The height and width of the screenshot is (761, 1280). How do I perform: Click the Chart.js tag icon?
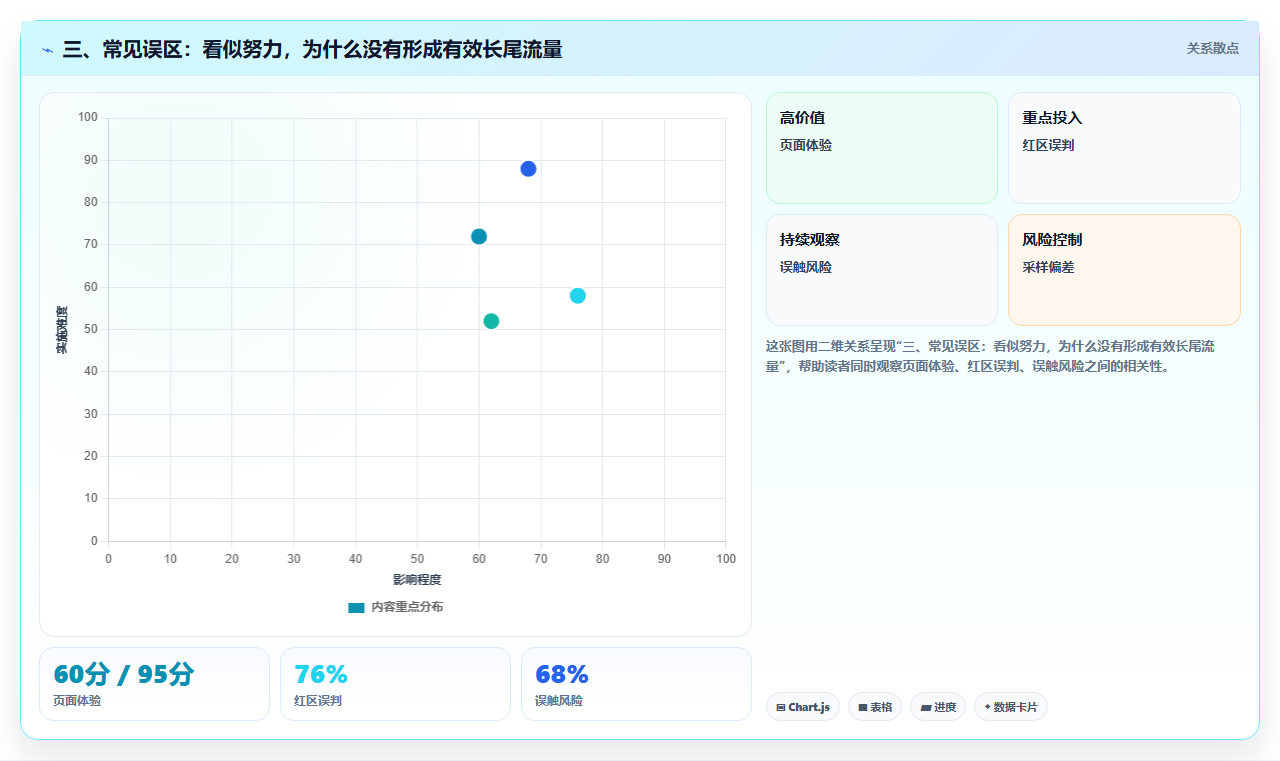coord(781,708)
